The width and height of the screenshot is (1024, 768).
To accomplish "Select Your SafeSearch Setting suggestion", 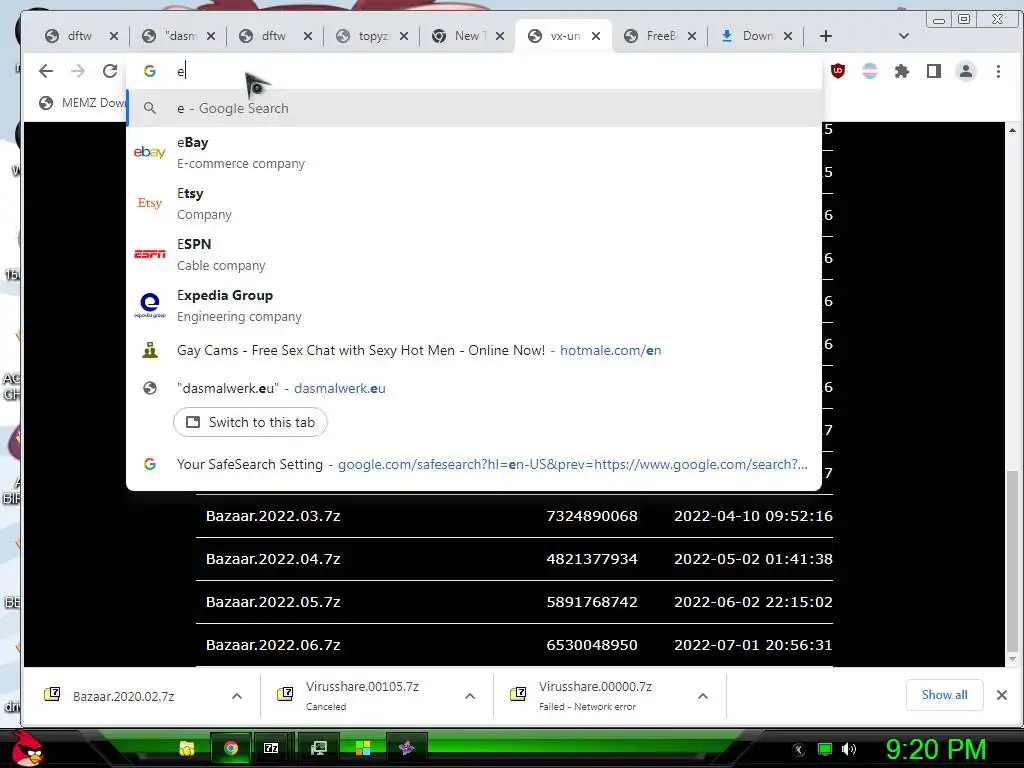I will [474, 464].
